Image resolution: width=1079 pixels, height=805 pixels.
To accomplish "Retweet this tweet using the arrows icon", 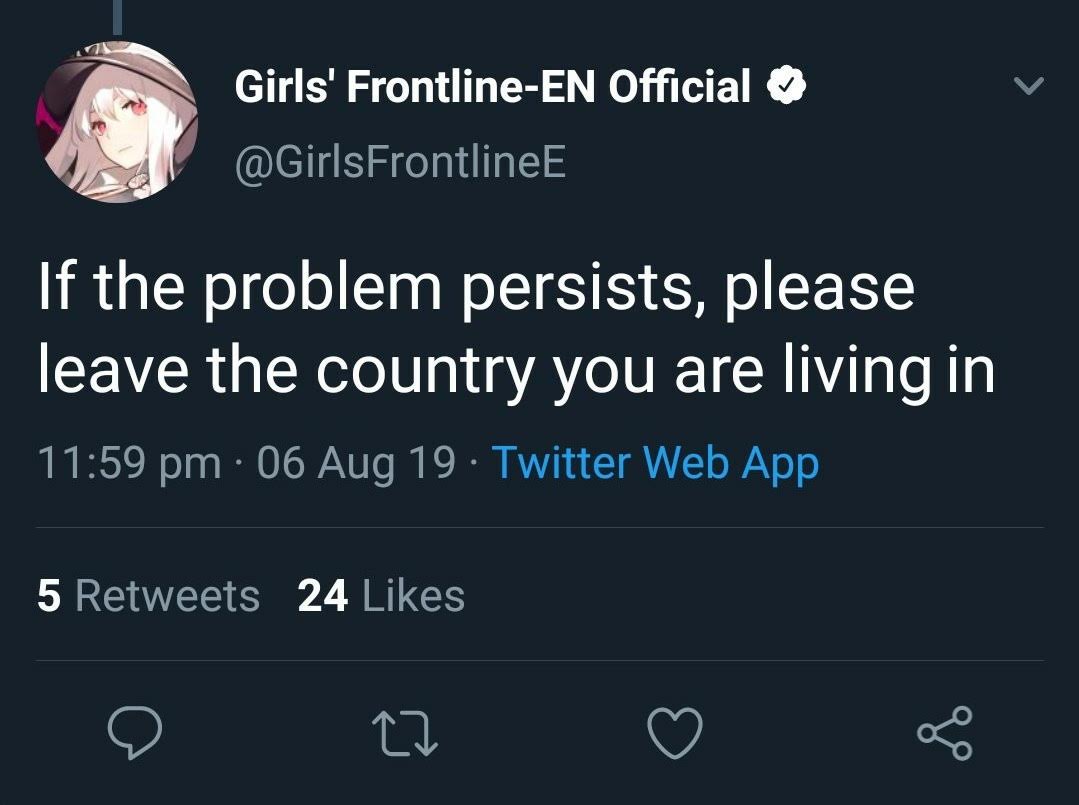I will pos(405,734).
